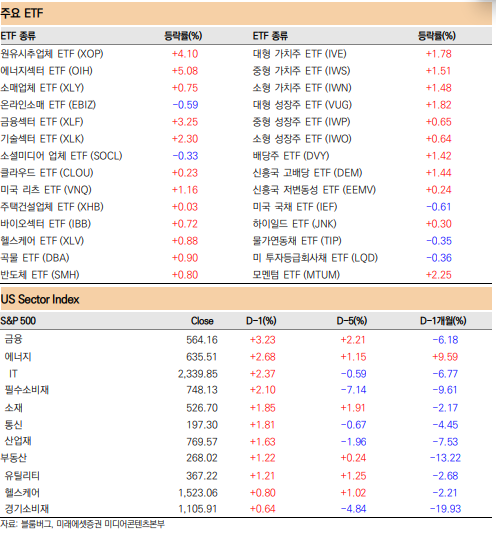Select 신흥국 저변동성 ETF (EEMV) label
Screen dimensions: 496x534
point(314,190)
